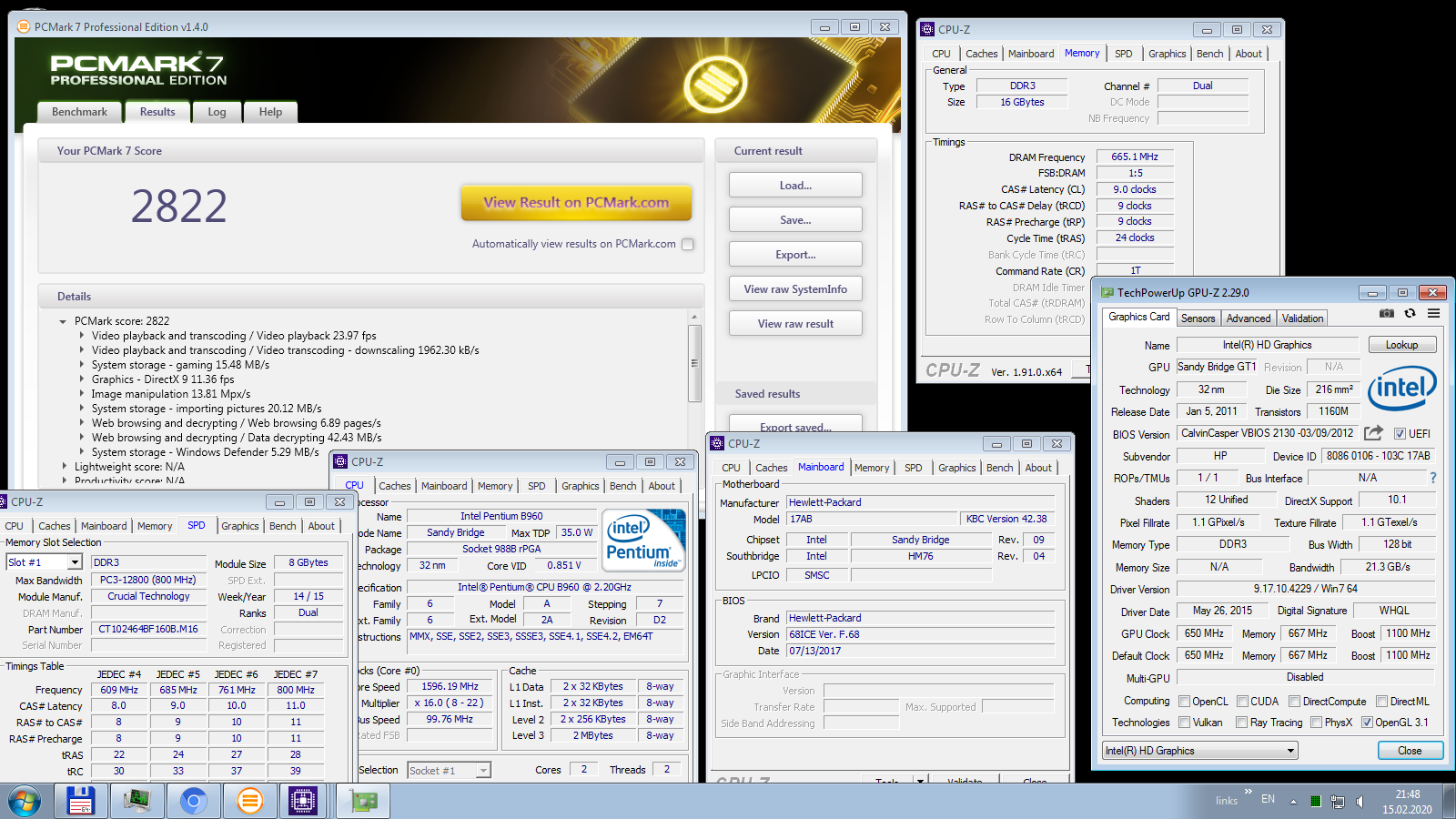Click the Bus Interface question mark in GPU-Z
1456x819 pixels.
coord(1433,478)
